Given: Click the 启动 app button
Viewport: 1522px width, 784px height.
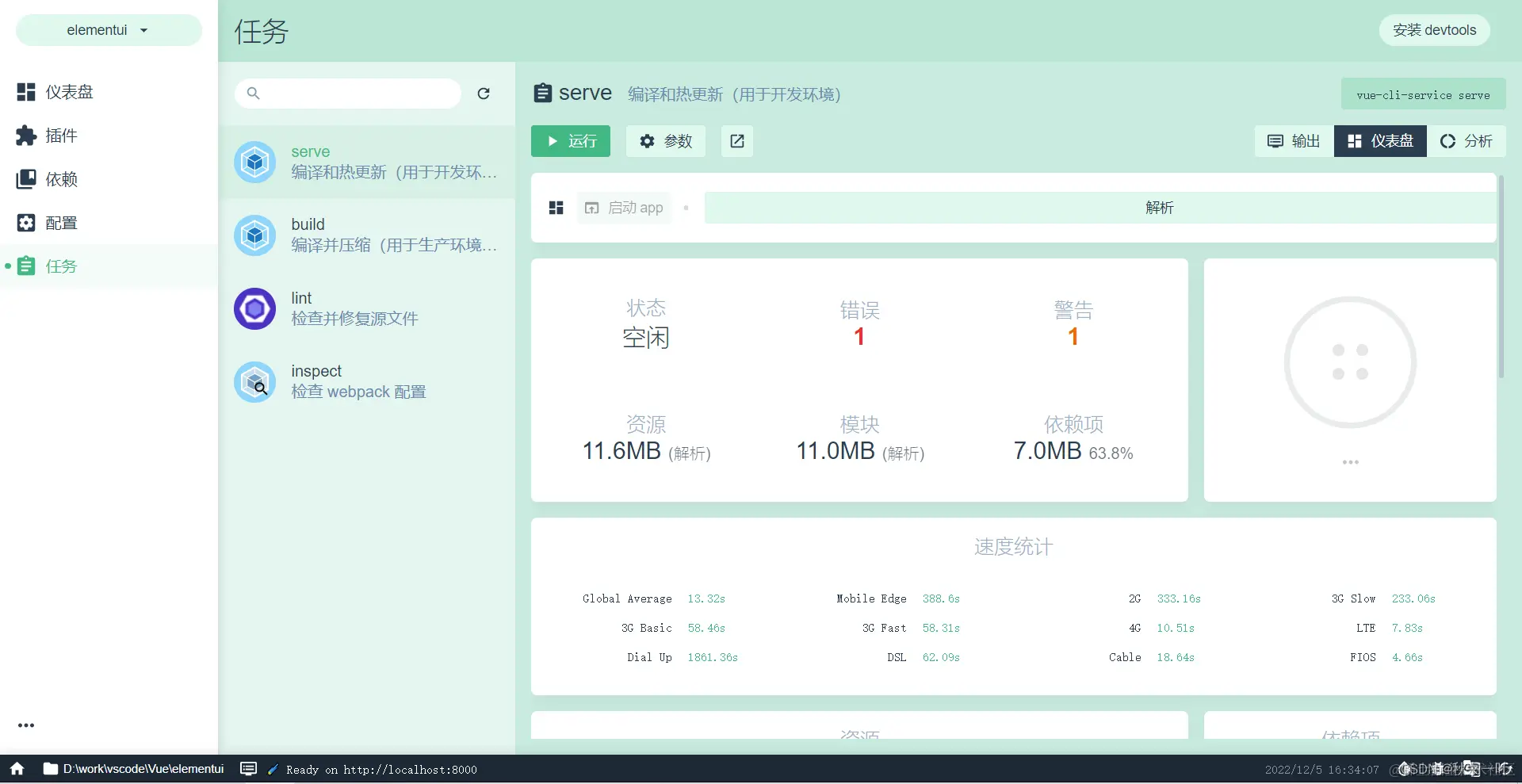Looking at the screenshot, I should [625, 208].
